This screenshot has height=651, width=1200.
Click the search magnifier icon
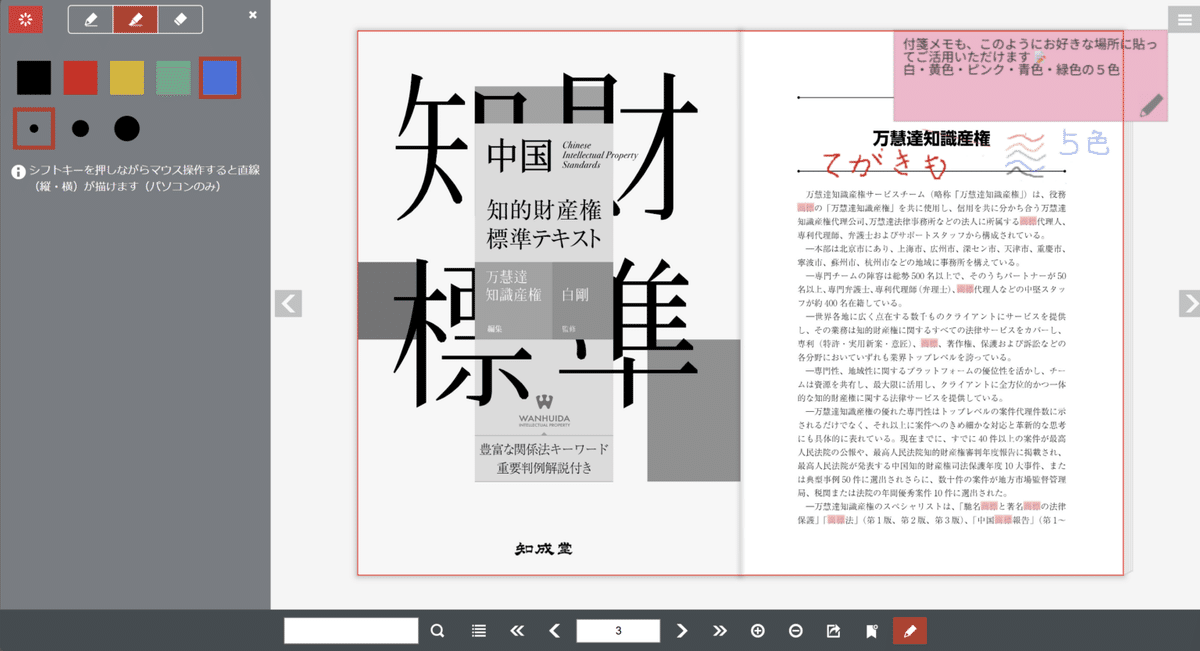(x=437, y=630)
